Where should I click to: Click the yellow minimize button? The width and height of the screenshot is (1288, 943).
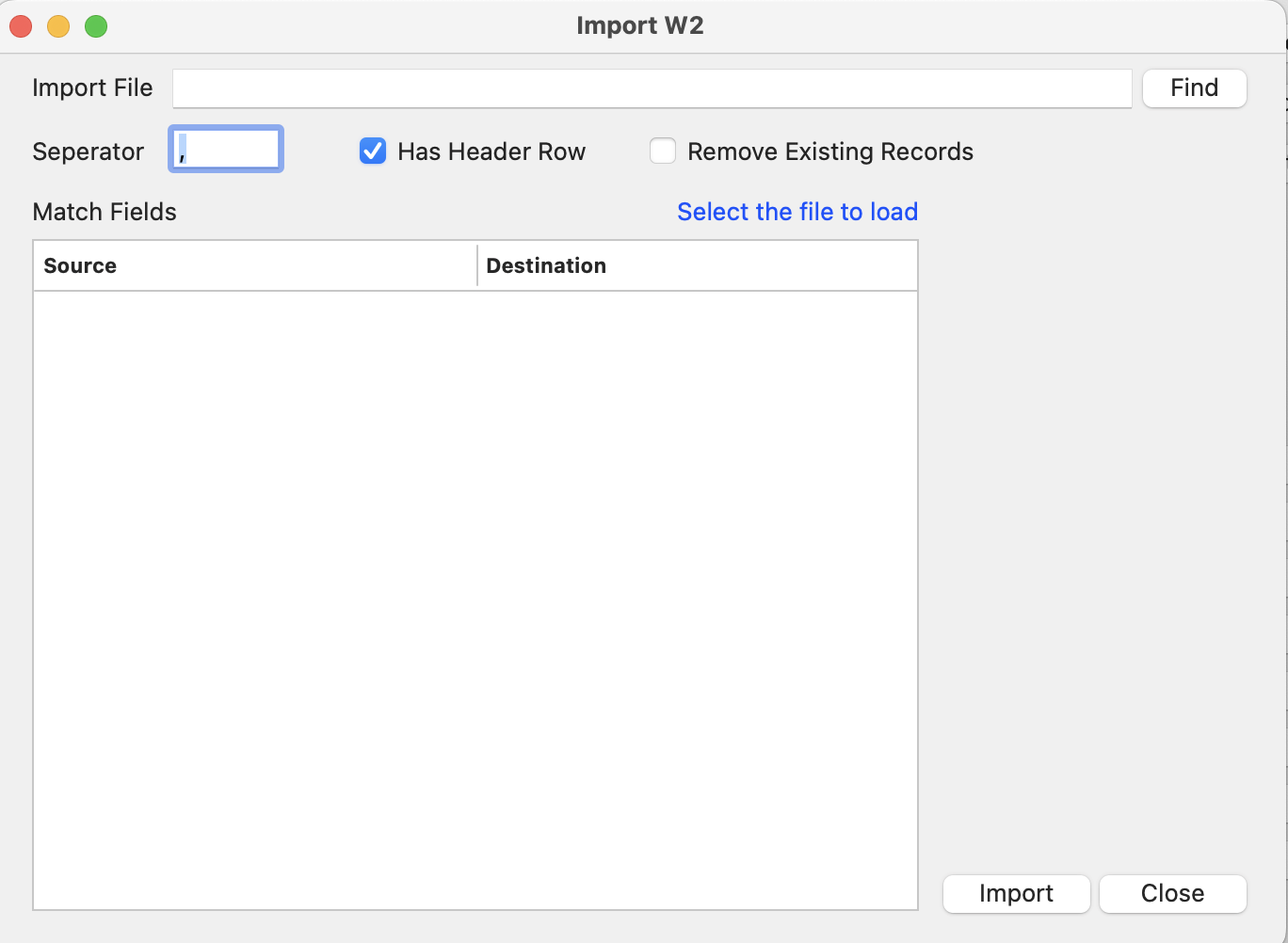pyautogui.click(x=58, y=26)
